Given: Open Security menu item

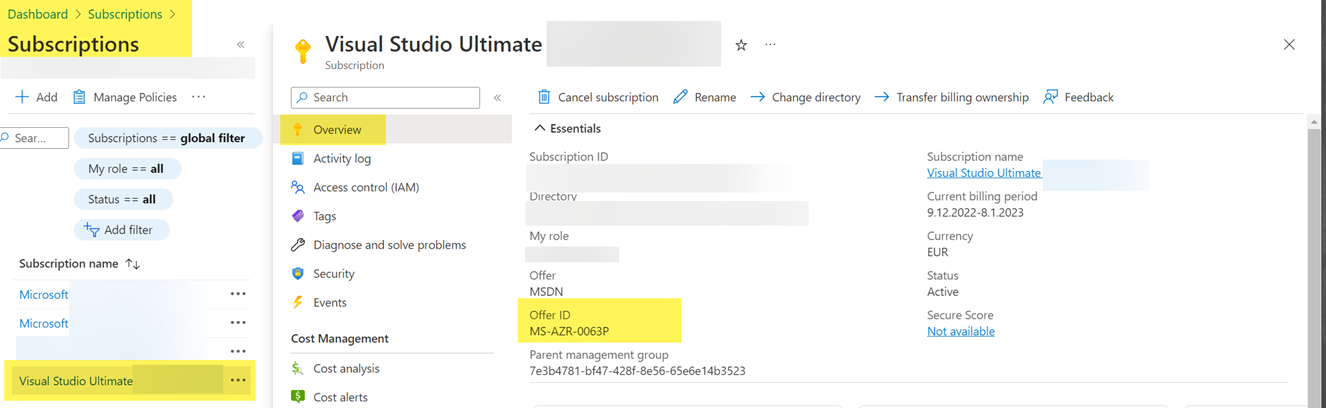Looking at the screenshot, I should tap(334, 273).
